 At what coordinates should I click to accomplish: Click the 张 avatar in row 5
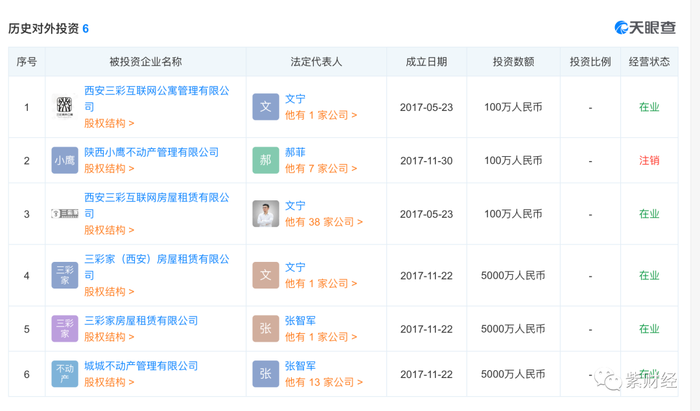(x=266, y=328)
